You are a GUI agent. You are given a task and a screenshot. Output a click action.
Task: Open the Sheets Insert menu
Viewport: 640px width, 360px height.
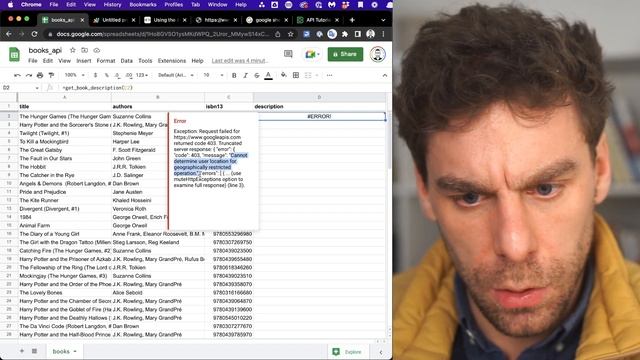pos(84,60)
